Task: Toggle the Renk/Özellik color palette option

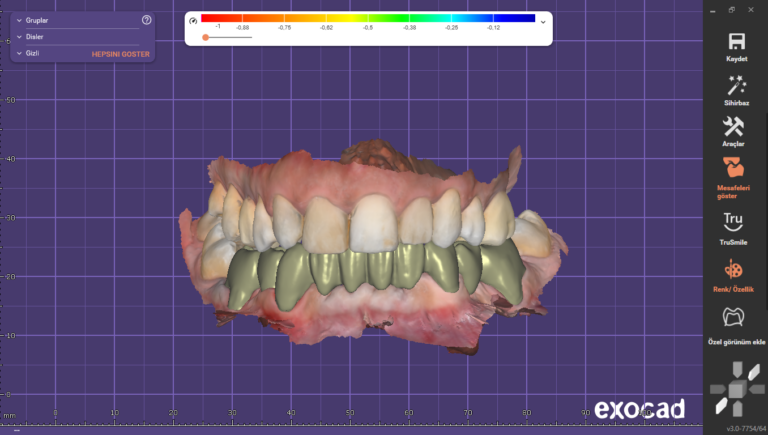Action: click(x=735, y=270)
